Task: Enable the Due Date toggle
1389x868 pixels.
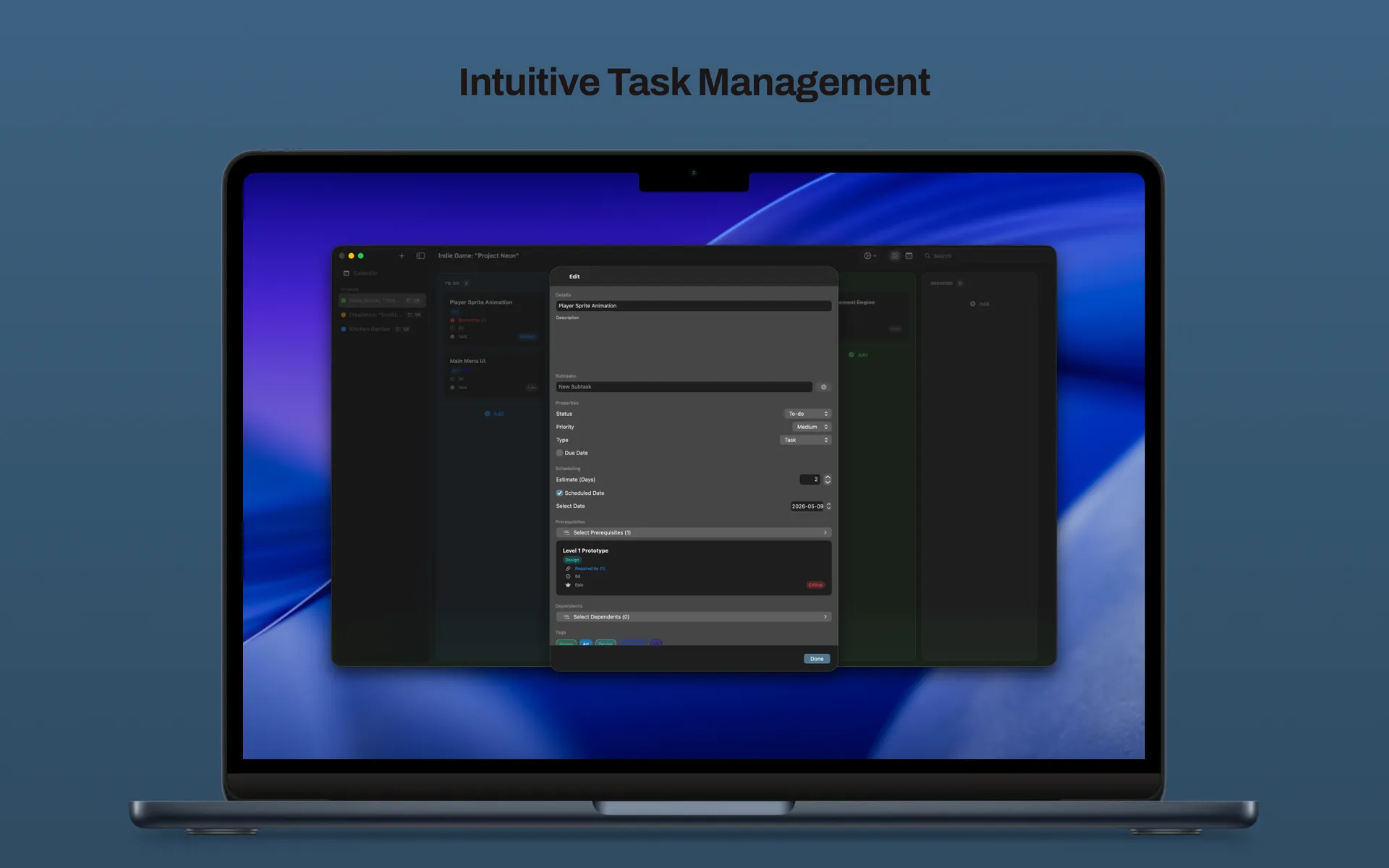Action: pos(559,453)
